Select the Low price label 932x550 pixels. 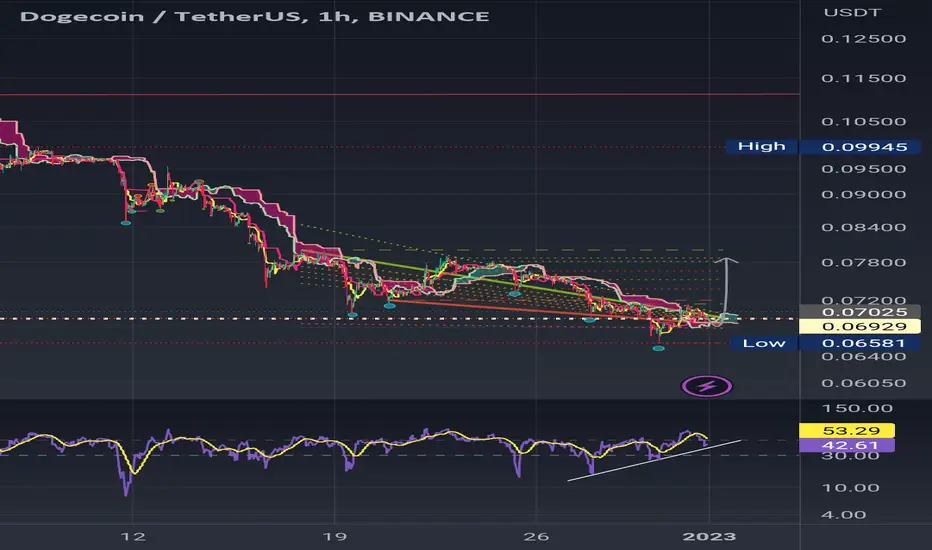(764, 343)
